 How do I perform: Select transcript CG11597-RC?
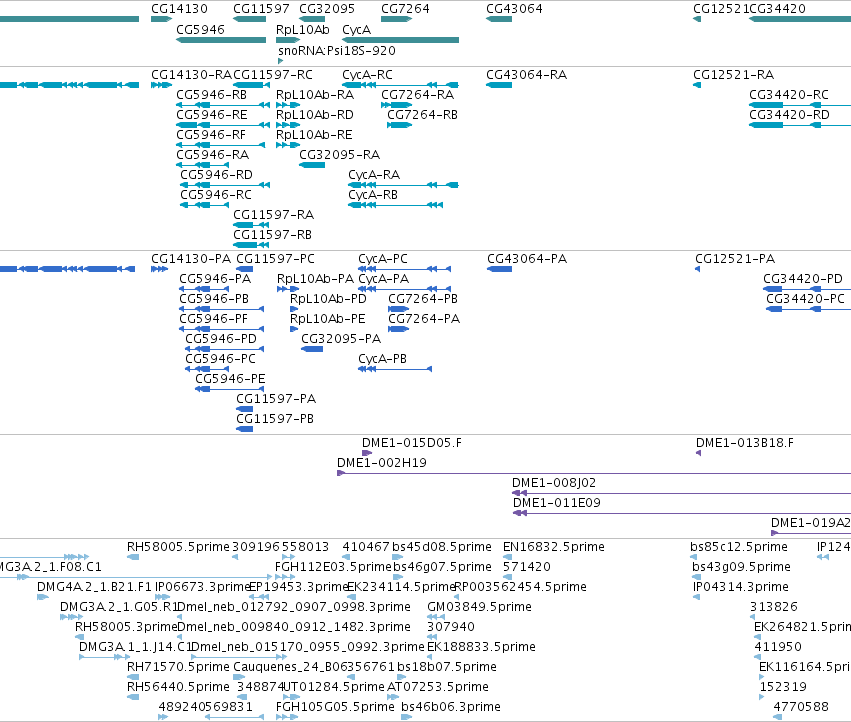273,74
